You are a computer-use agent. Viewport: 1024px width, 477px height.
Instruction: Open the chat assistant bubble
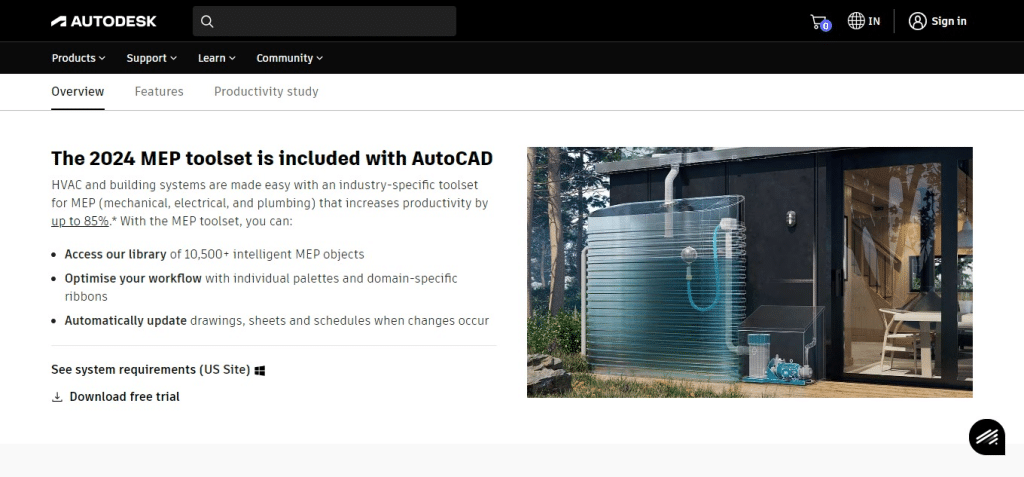[x=987, y=437]
